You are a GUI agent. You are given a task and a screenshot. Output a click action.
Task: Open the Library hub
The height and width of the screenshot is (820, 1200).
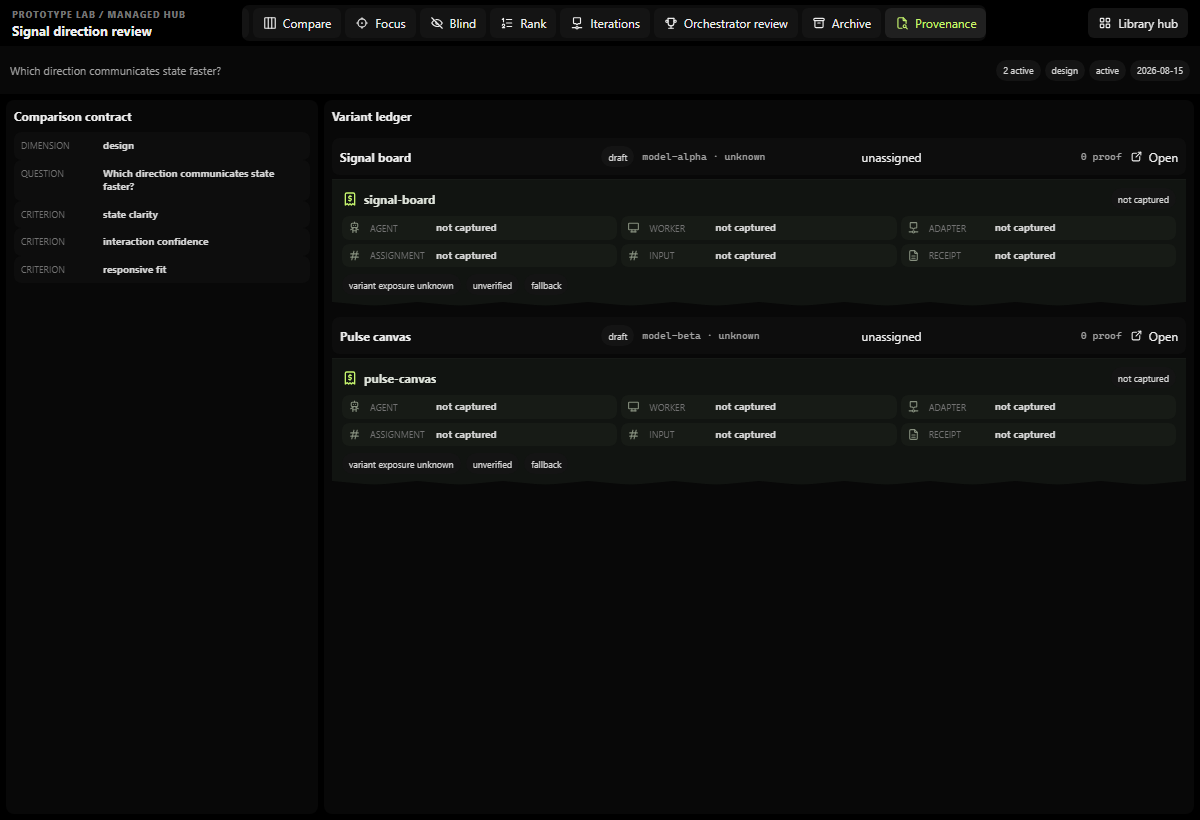[1138, 23]
